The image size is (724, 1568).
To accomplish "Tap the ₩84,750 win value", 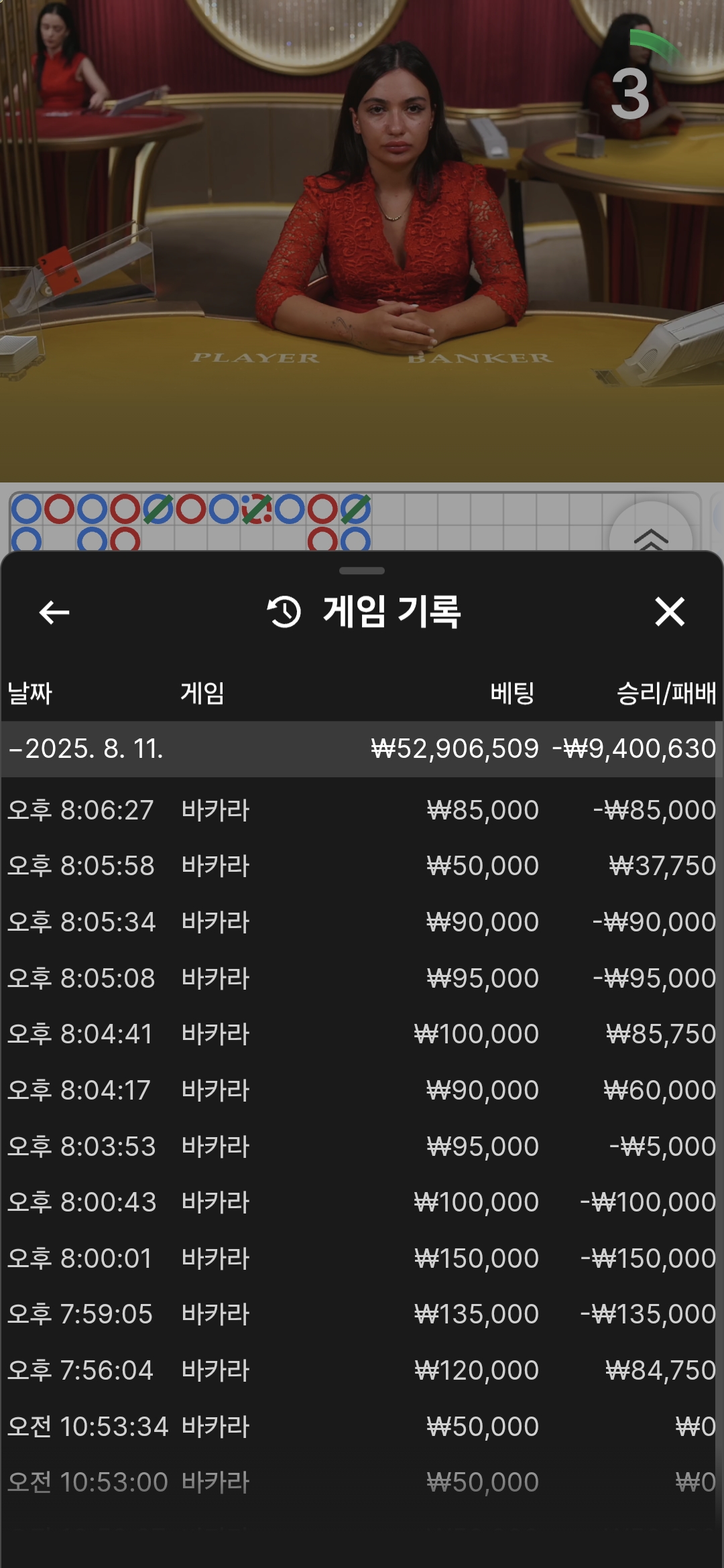I will 662,1370.
